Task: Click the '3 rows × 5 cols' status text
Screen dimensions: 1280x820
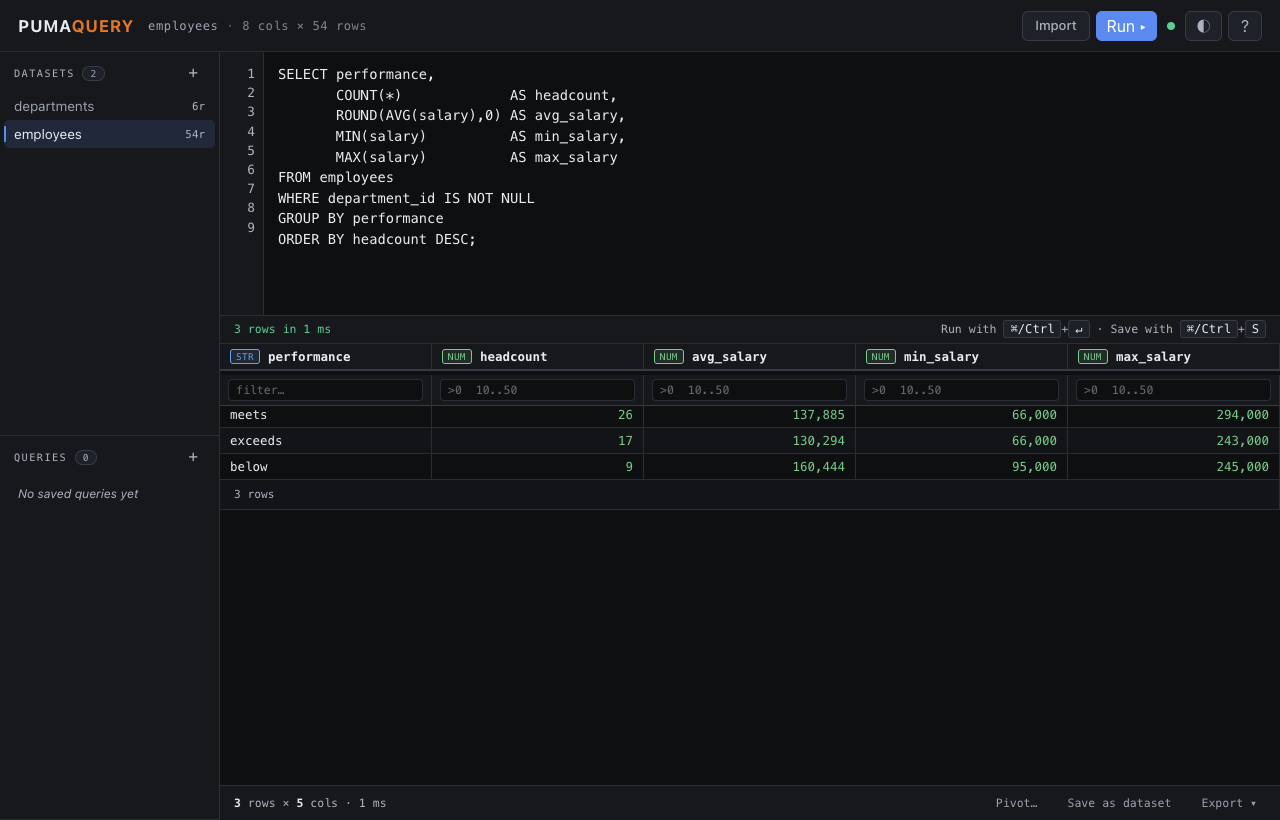Action: [x=286, y=803]
